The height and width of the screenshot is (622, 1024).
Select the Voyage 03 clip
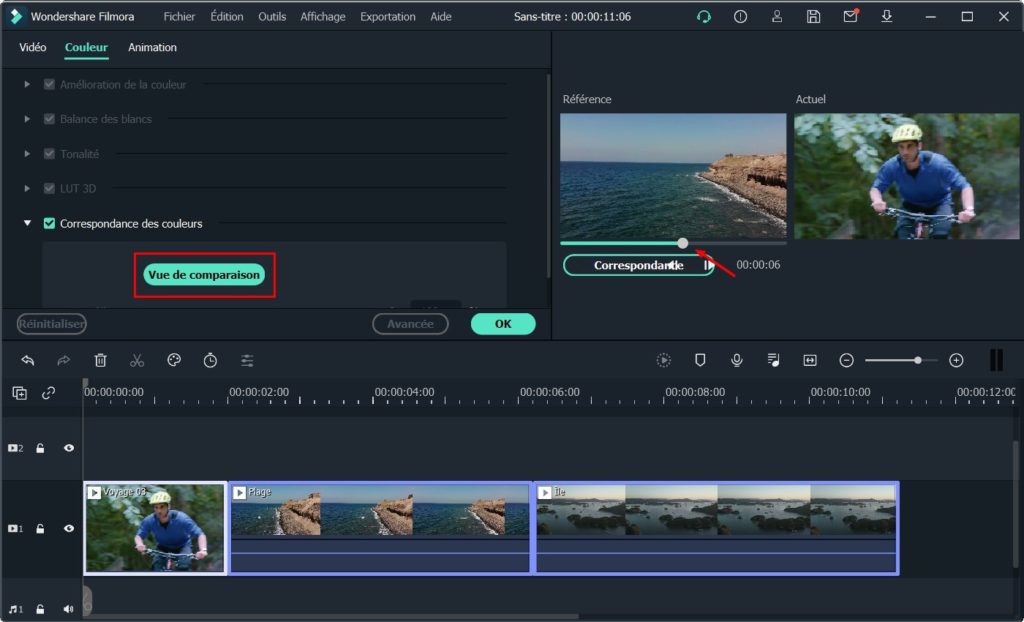point(155,529)
